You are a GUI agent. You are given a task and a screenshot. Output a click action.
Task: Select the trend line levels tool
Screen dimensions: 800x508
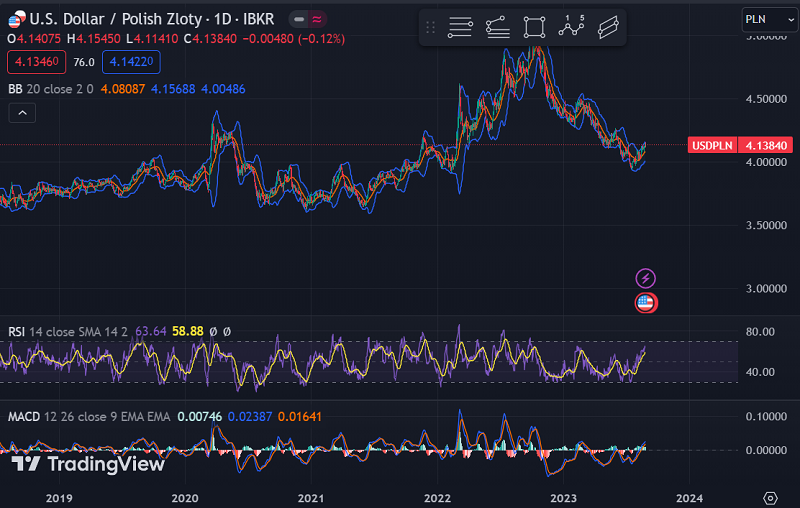tap(496, 28)
